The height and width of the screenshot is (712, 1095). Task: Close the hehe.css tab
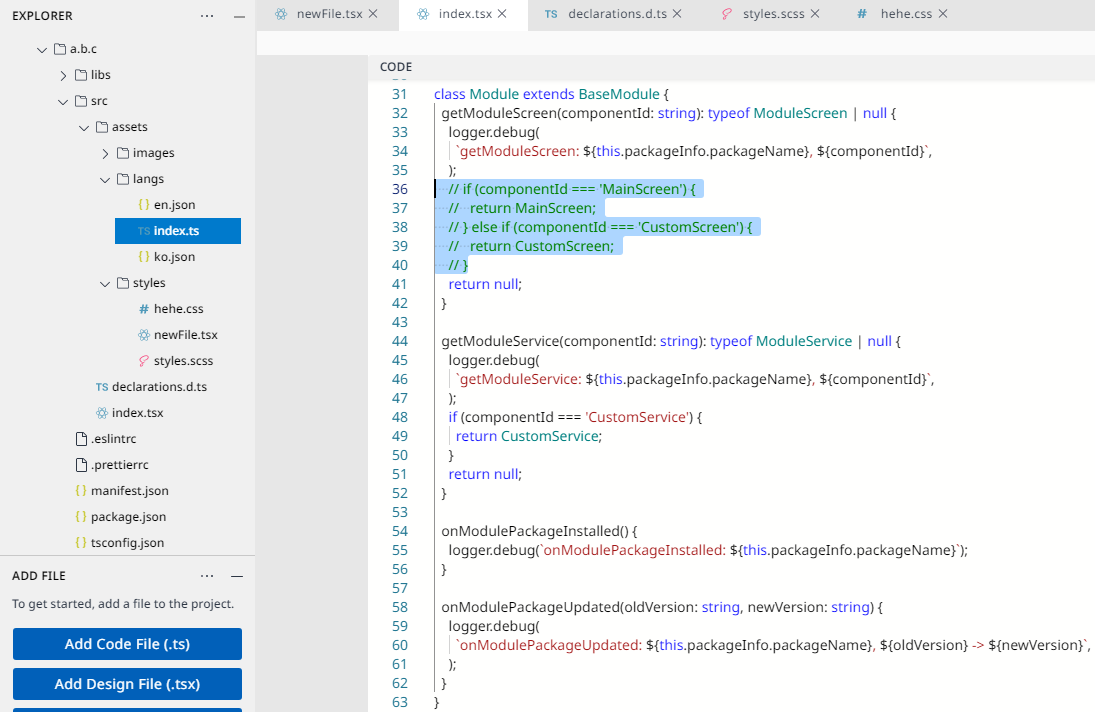[x=943, y=14]
